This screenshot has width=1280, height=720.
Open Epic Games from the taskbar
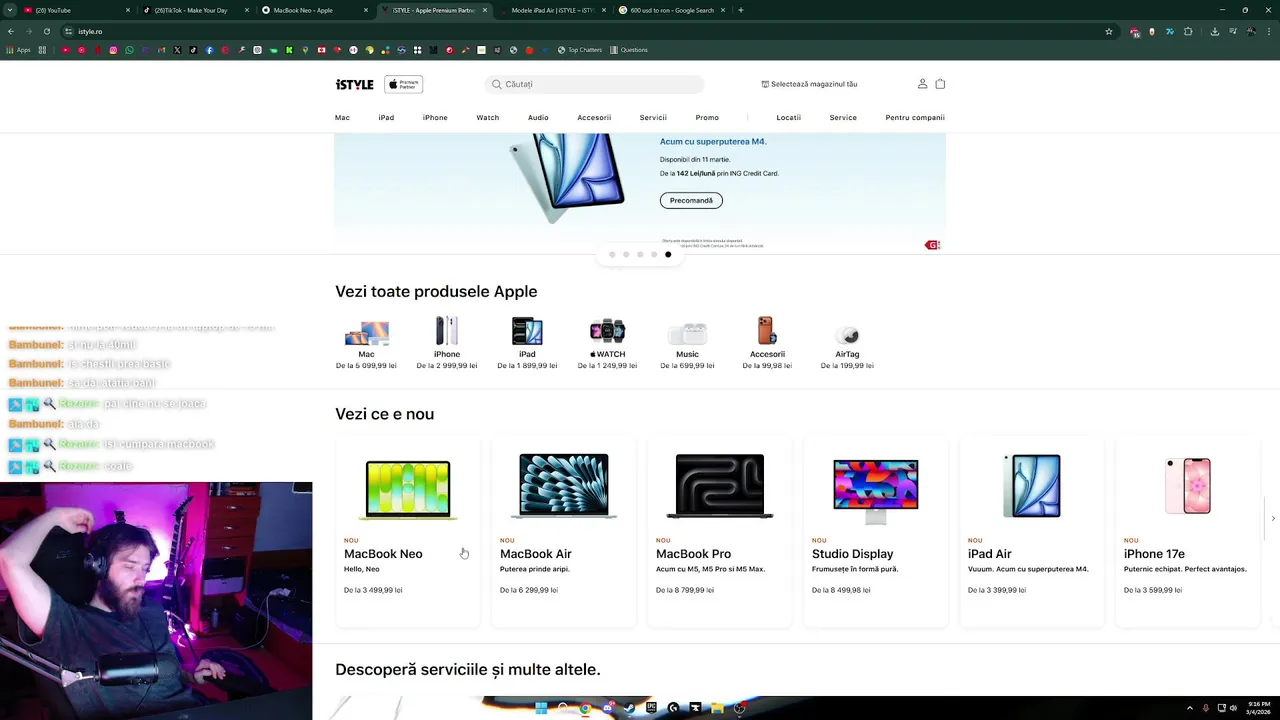tap(651, 708)
